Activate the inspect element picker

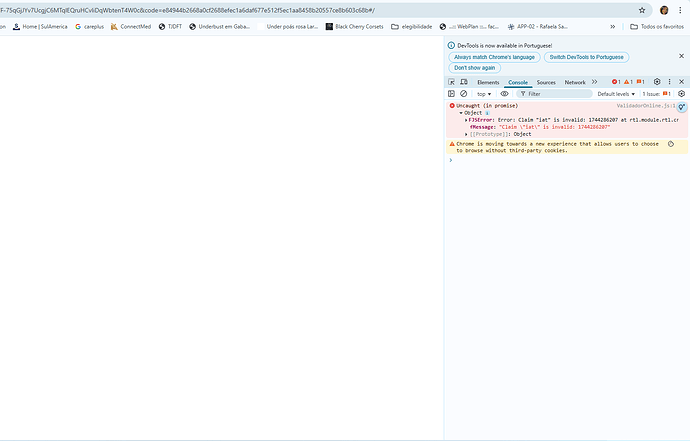pyautogui.click(x=451, y=82)
